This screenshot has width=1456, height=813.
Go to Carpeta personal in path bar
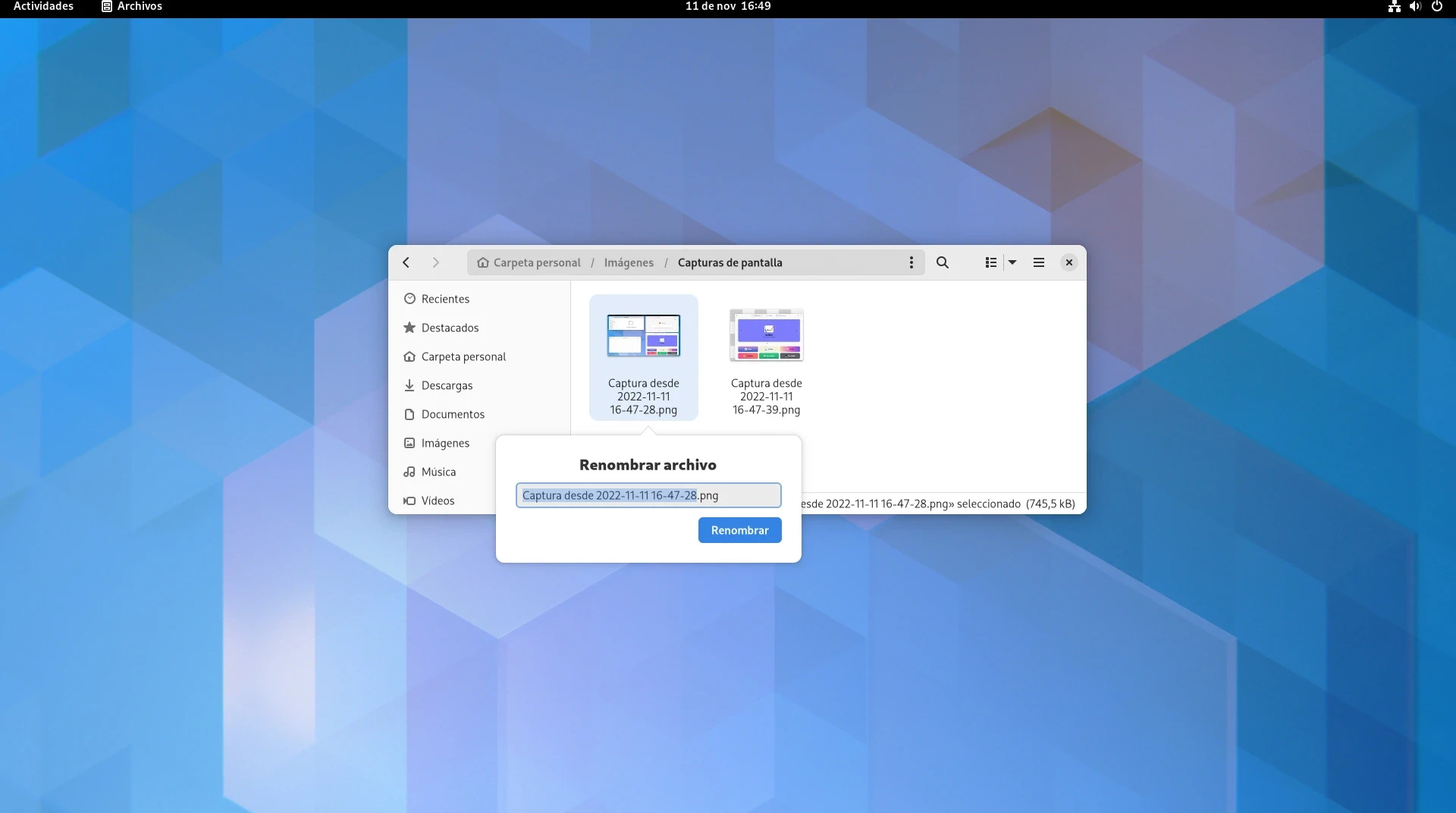[x=529, y=262]
